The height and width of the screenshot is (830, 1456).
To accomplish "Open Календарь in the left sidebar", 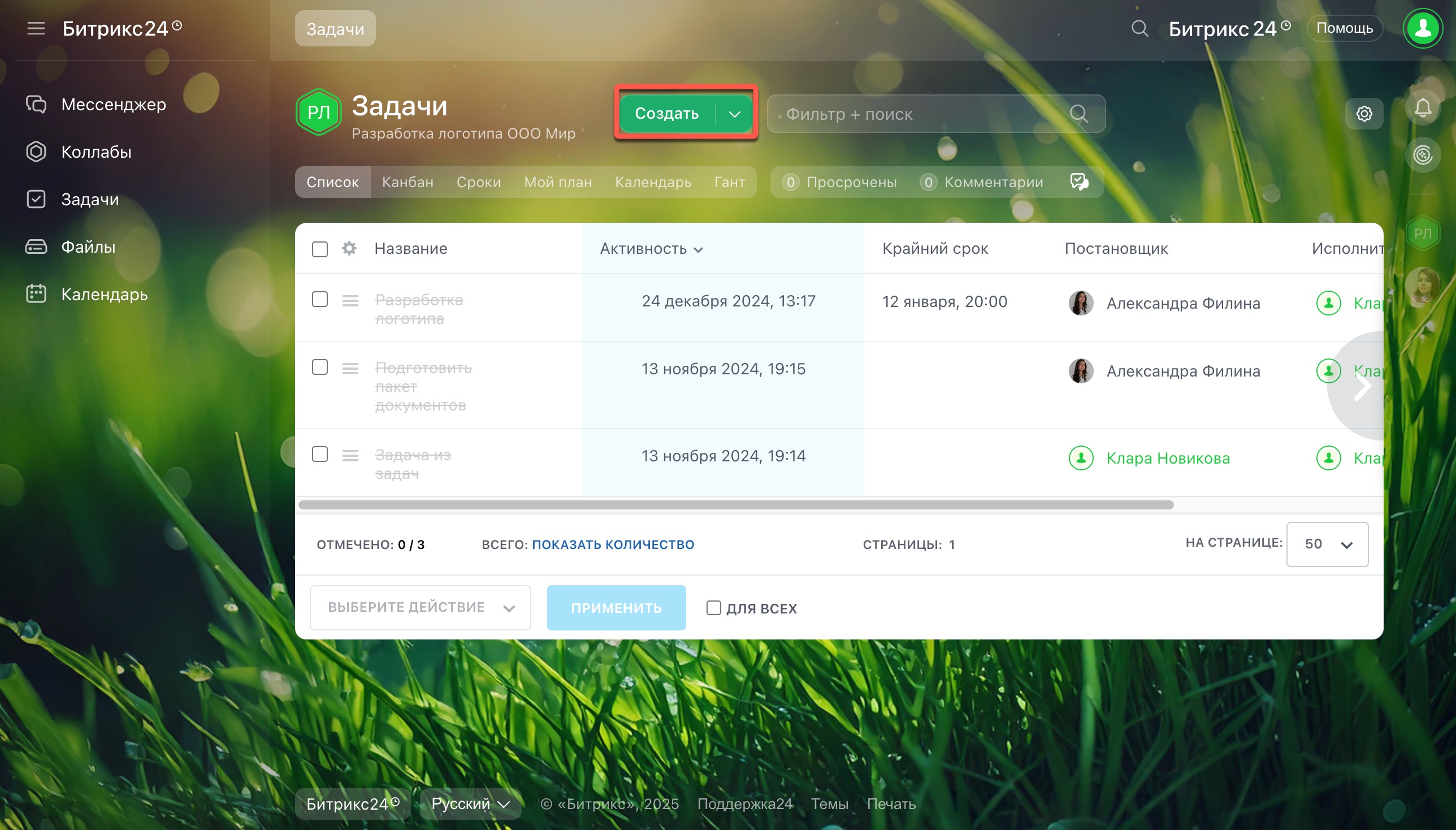I will point(86,294).
